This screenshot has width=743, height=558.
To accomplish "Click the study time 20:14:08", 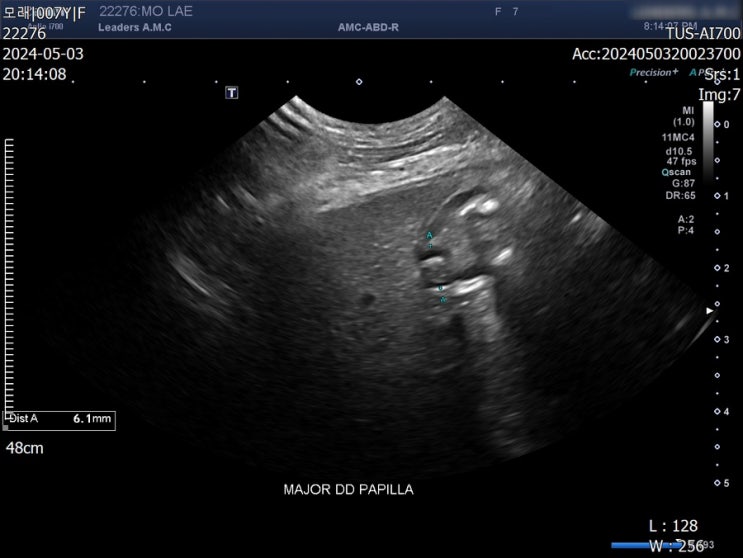I will (35, 74).
